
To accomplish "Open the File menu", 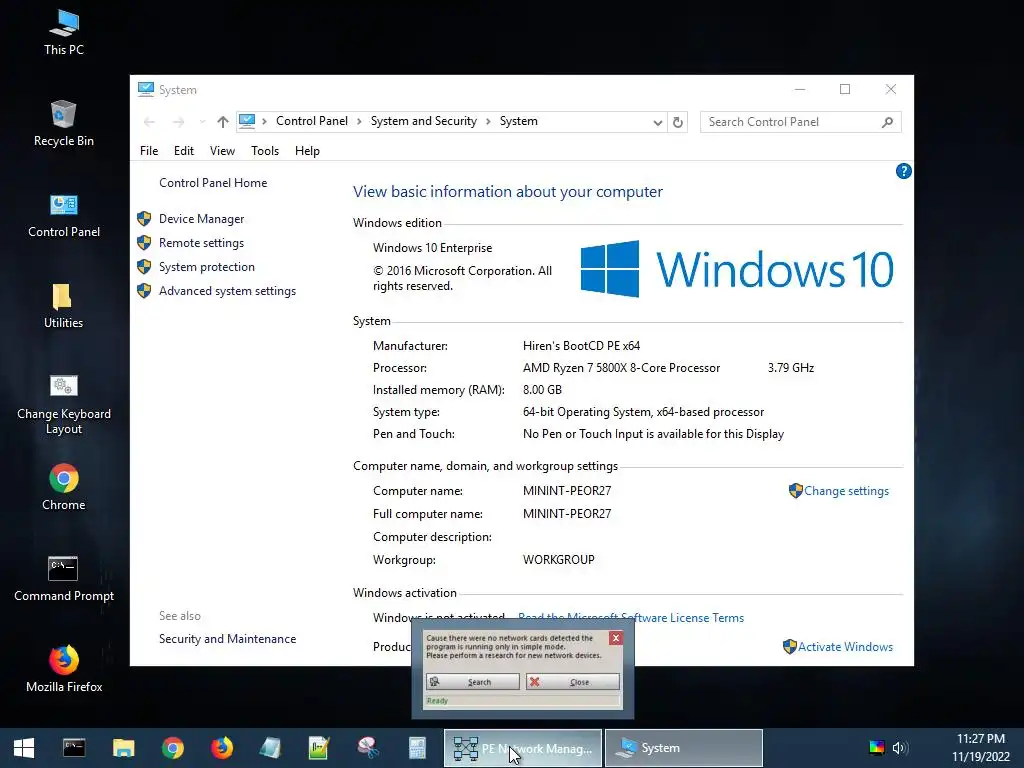I will pyautogui.click(x=149, y=151).
